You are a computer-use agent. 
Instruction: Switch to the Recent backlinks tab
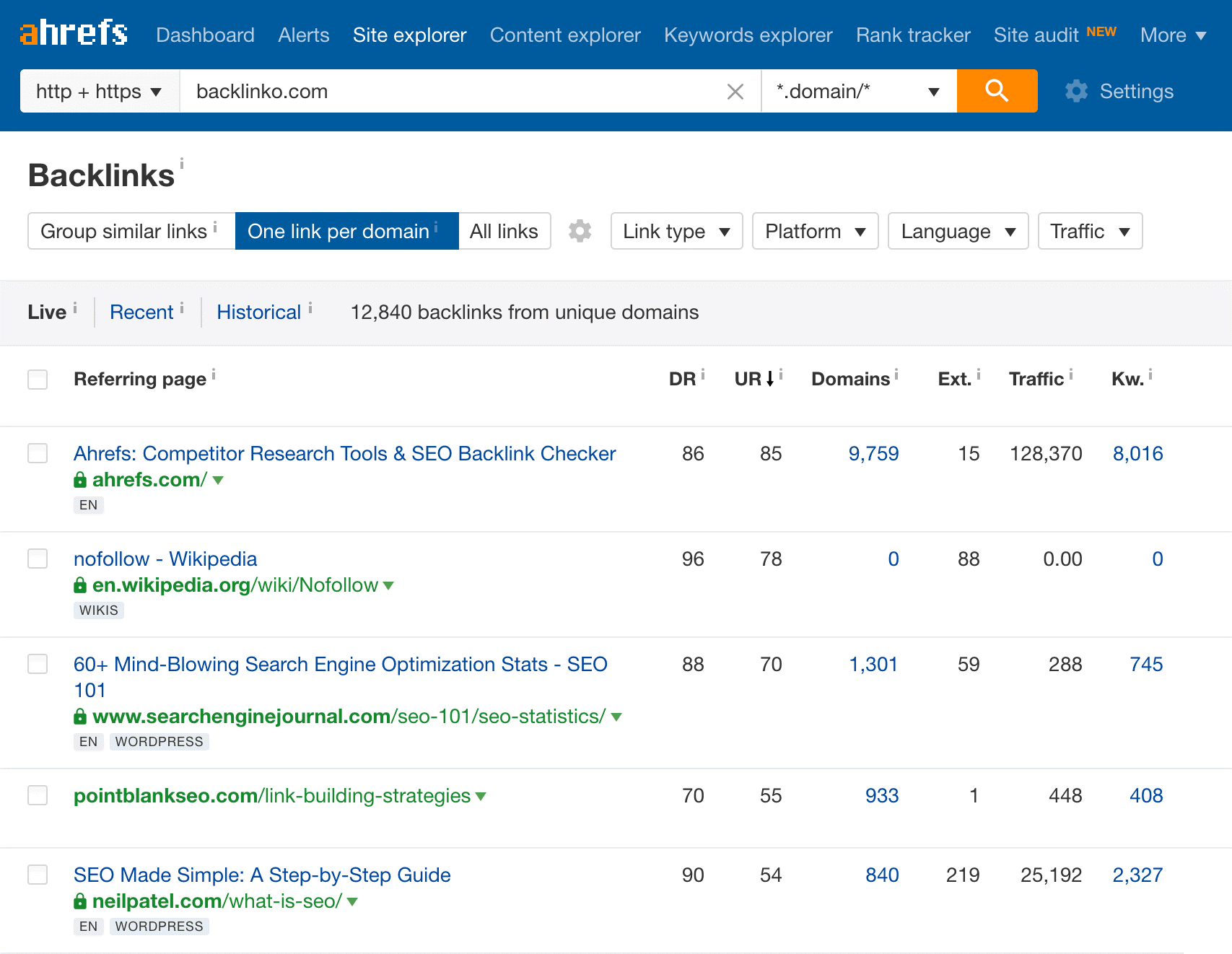tap(141, 312)
